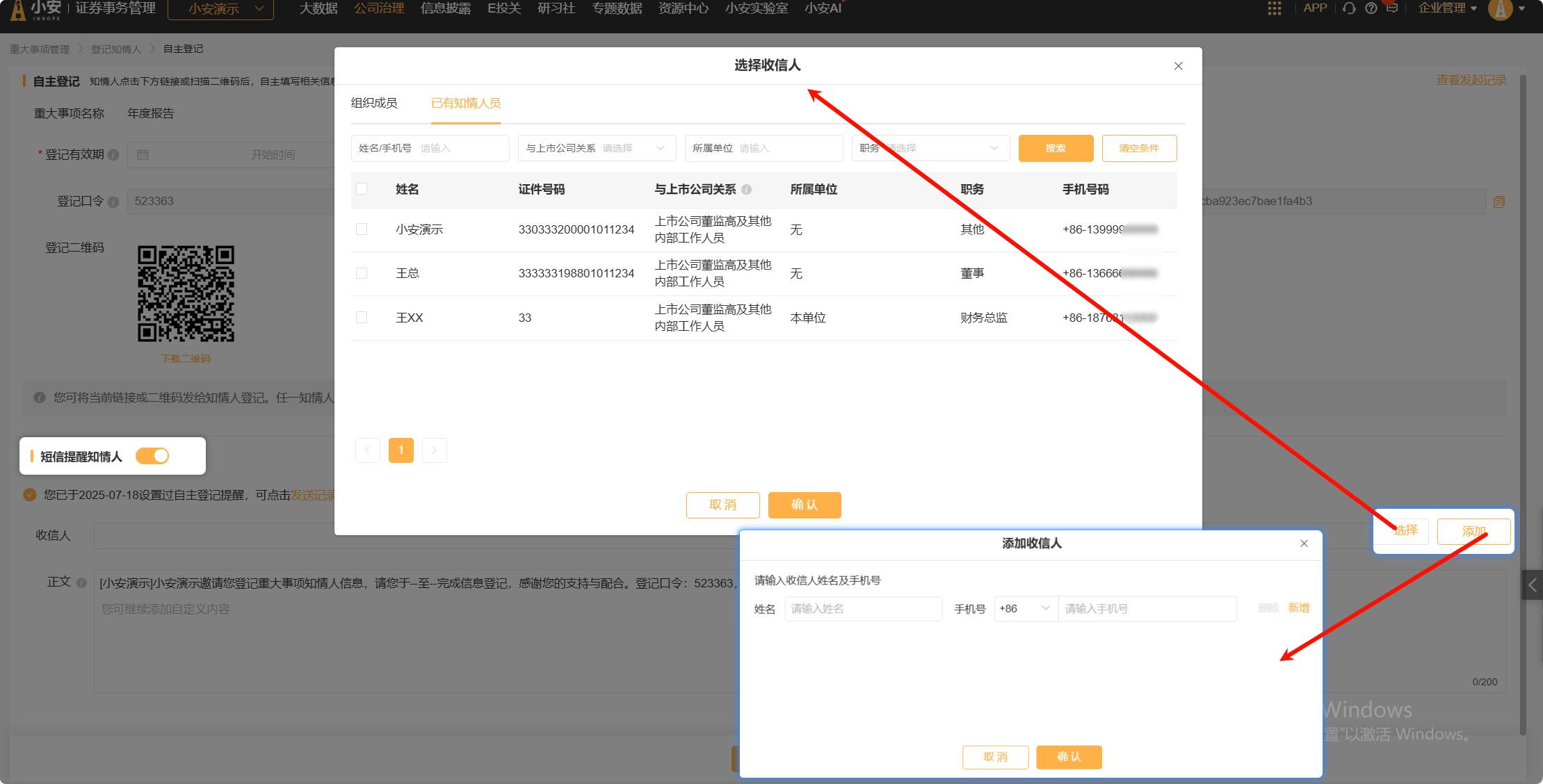Tick the select-all header checkbox
Viewport: 1543px width, 784px height.
(362, 189)
